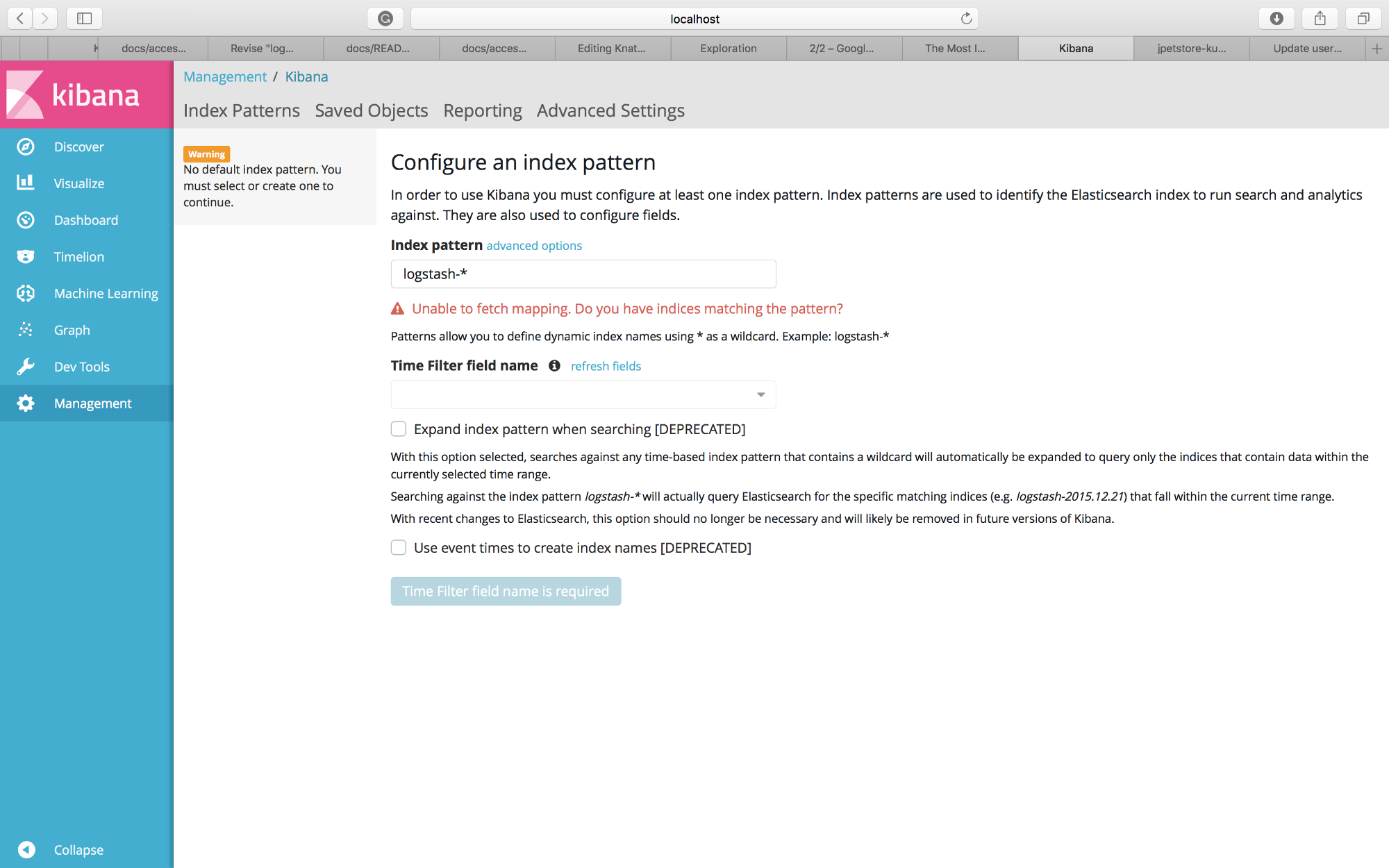Enable Expand index pattern when searching
Image resolution: width=1389 pixels, height=868 pixels.
(x=399, y=429)
